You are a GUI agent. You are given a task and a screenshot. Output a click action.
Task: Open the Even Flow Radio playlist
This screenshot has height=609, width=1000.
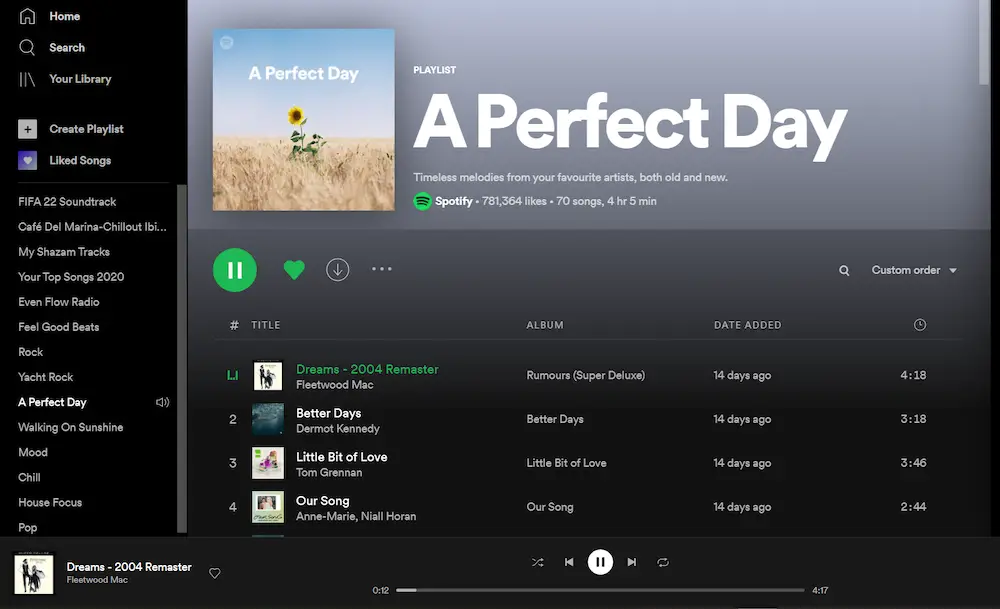tap(59, 302)
